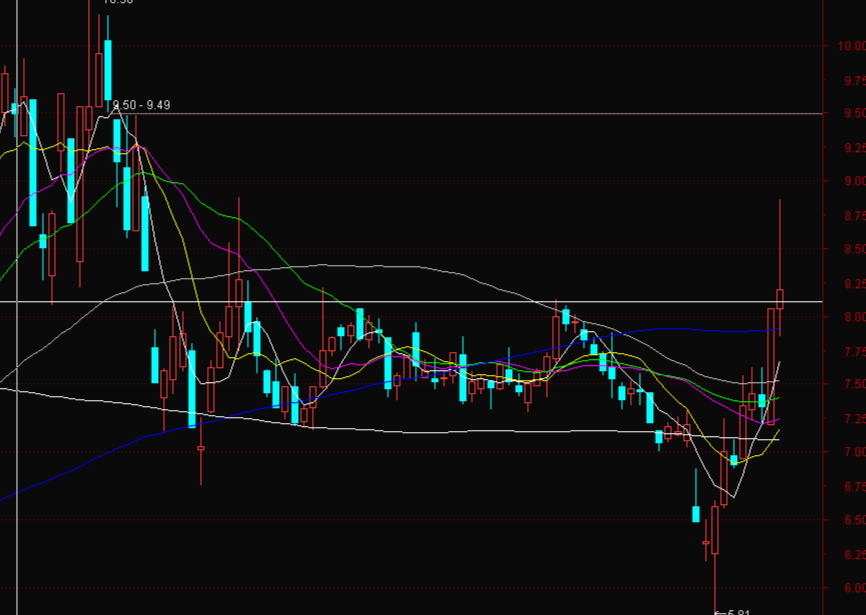Click the 7.50 price axis label
The width and height of the screenshot is (866, 615).
coord(854,384)
